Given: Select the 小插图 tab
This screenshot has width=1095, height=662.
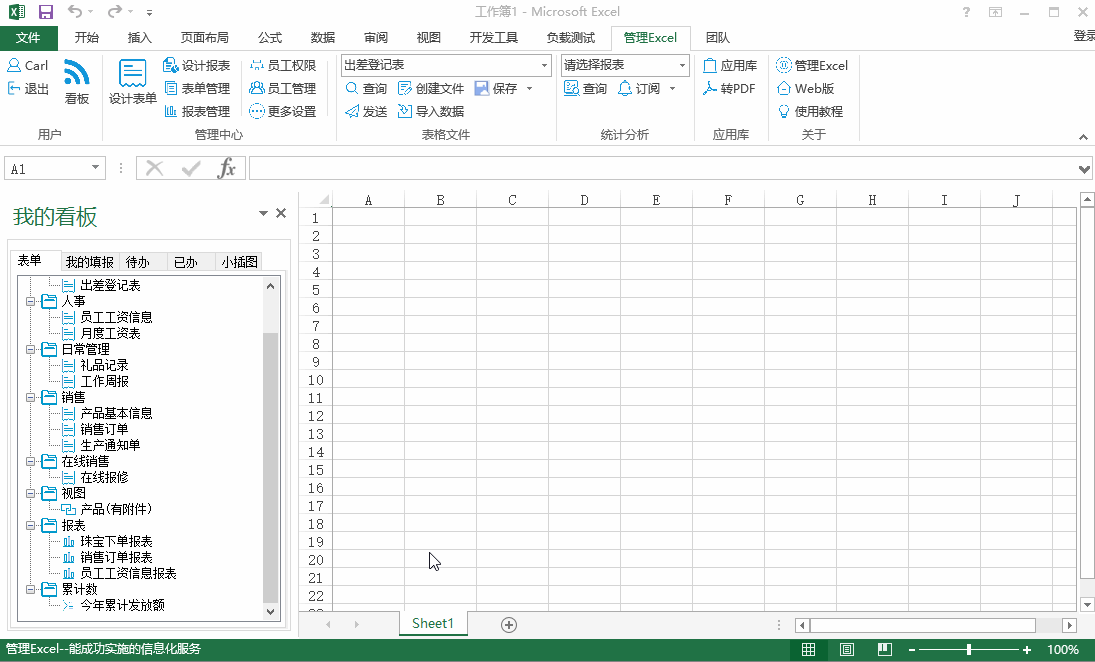Looking at the screenshot, I should click(x=240, y=262).
